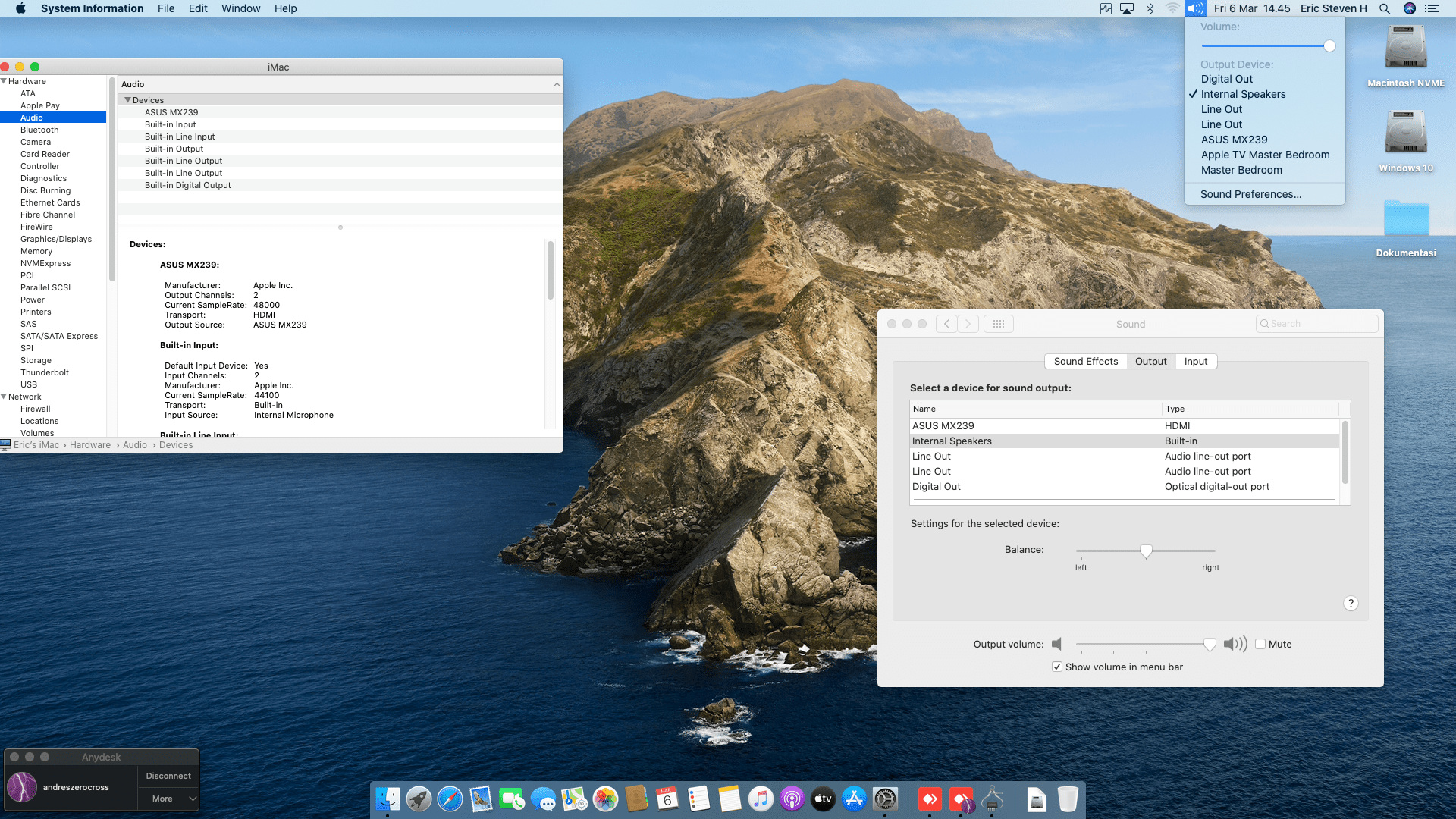The width and height of the screenshot is (1456, 819).
Task: Click the Disconnect button in AnyDesk
Action: (168, 776)
